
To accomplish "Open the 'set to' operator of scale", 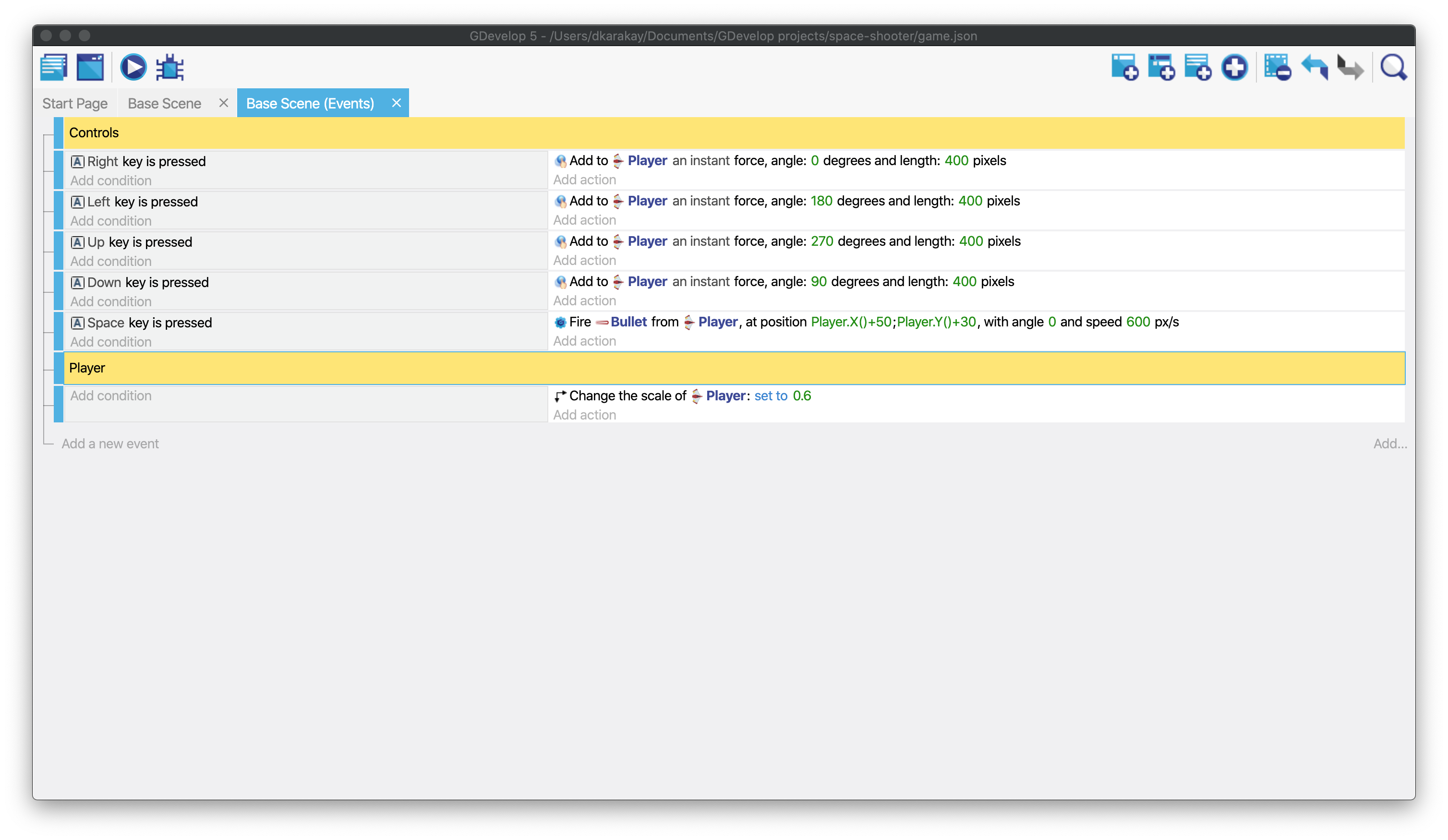I will [771, 396].
